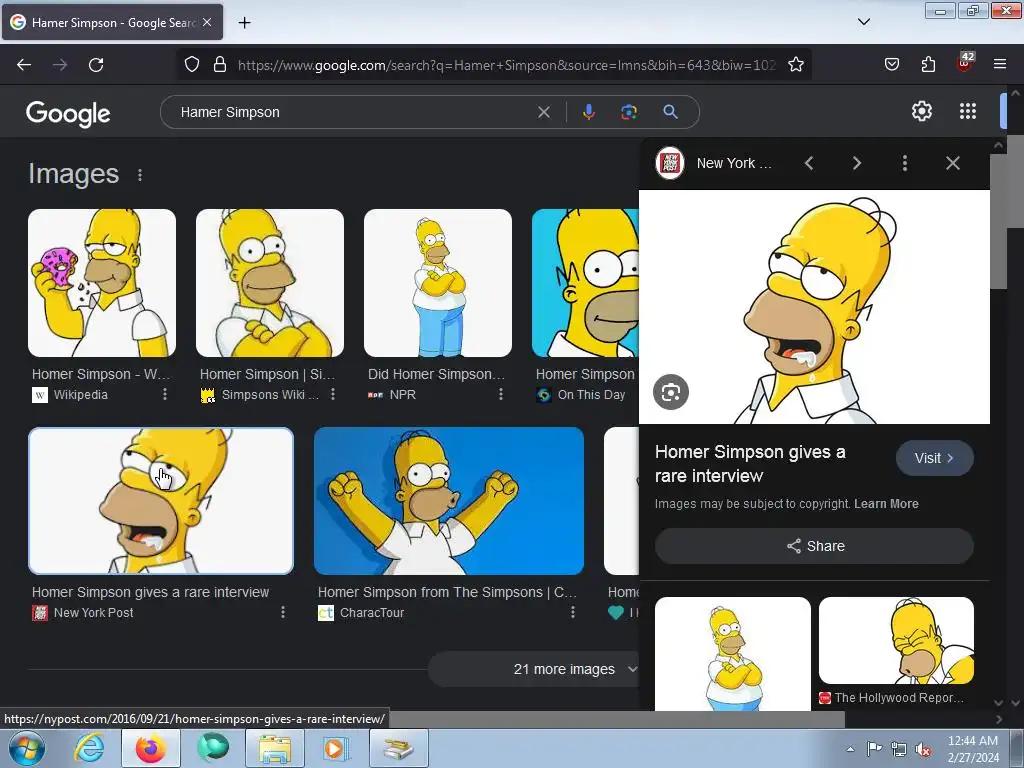Viewport: 1024px width, 768px height.
Task: Open the NPR Homer Simpson thumbnail
Action: pyautogui.click(x=438, y=283)
